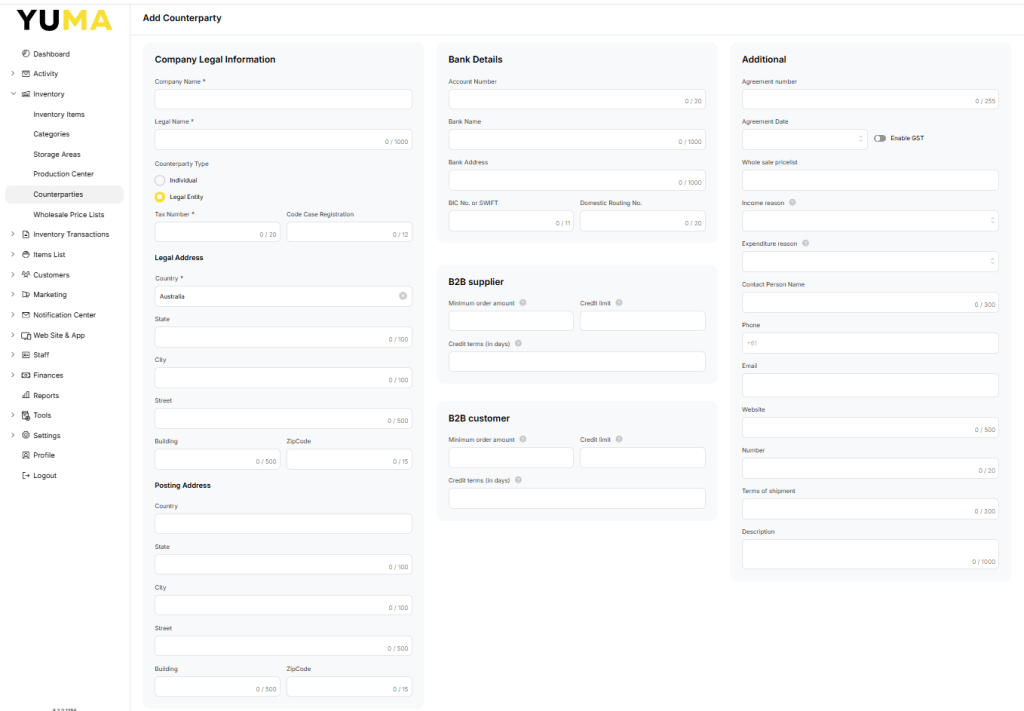This screenshot has height=711, width=1024.
Task: Click the Finances icon in sidebar
Action: pyautogui.click(x=25, y=375)
